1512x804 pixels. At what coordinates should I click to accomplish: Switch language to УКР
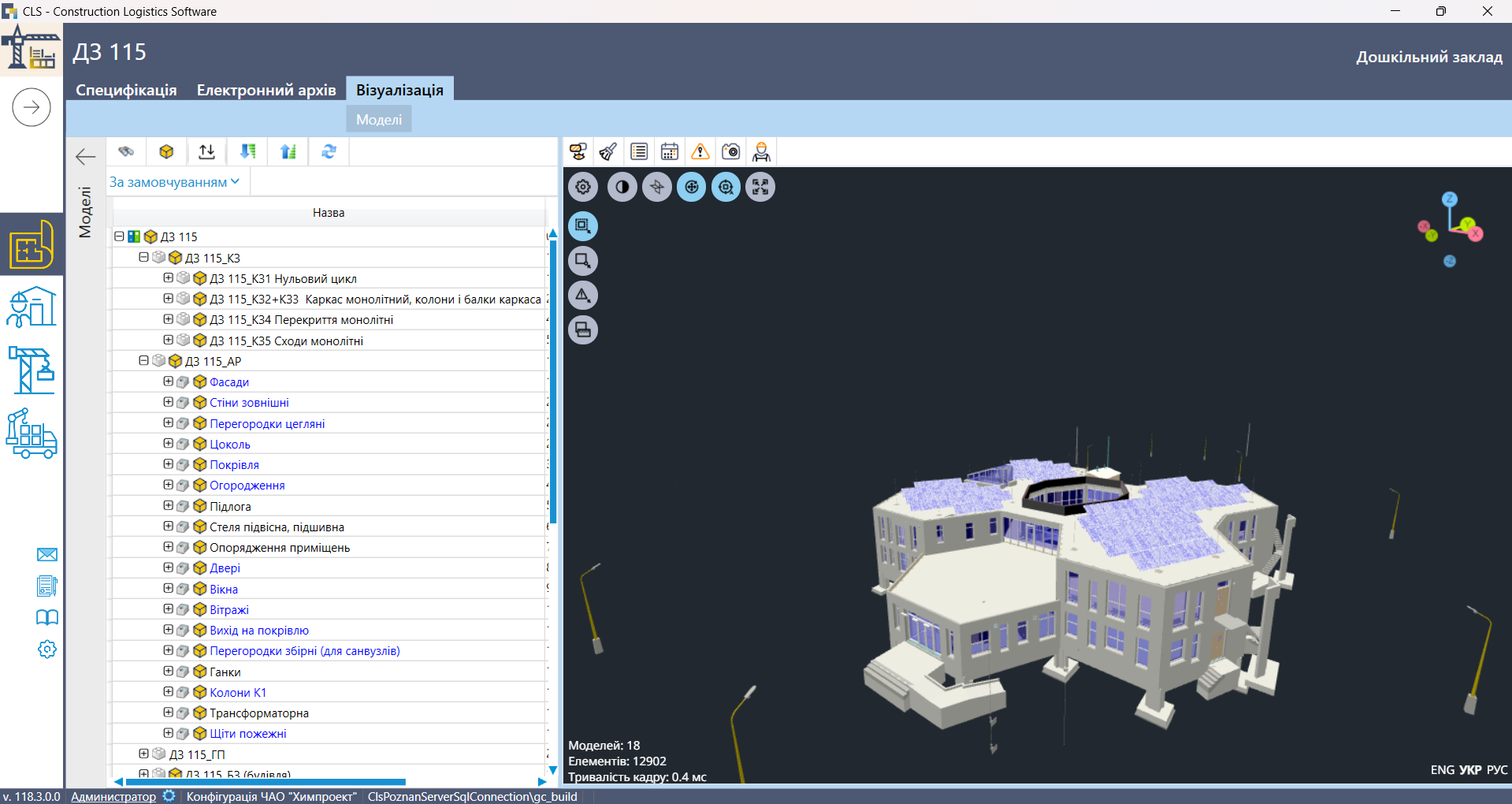coord(1470,770)
